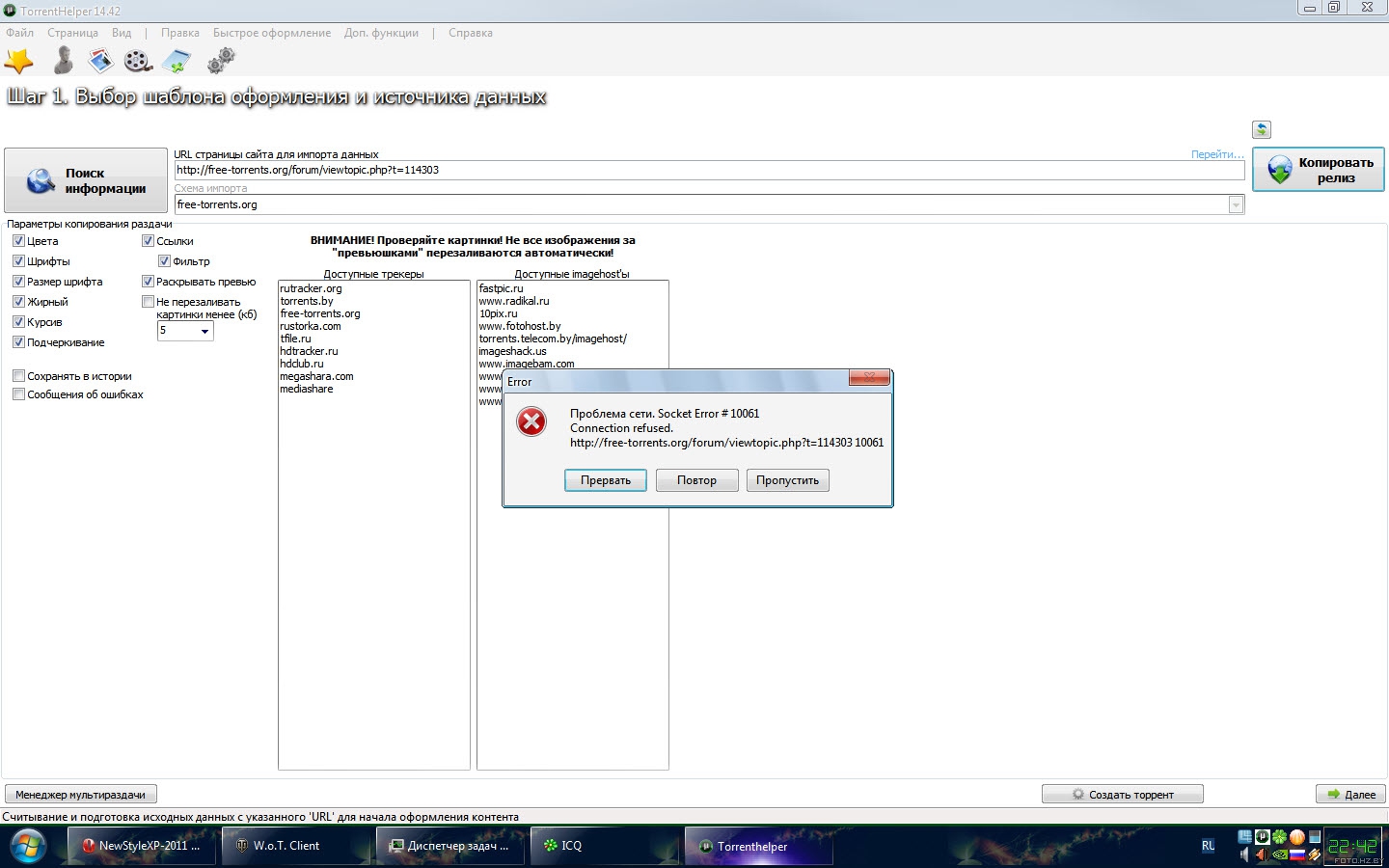
Task: Click the Прервать button in Error dialog
Action: [x=606, y=480]
